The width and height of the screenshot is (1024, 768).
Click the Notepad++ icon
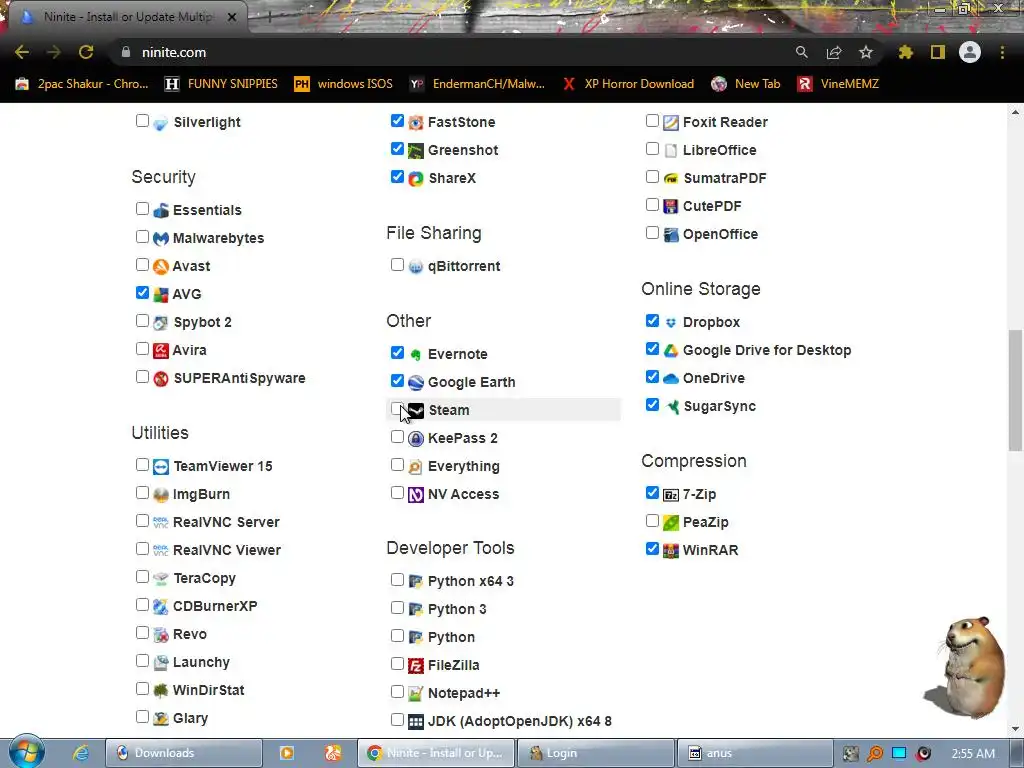(415, 694)
